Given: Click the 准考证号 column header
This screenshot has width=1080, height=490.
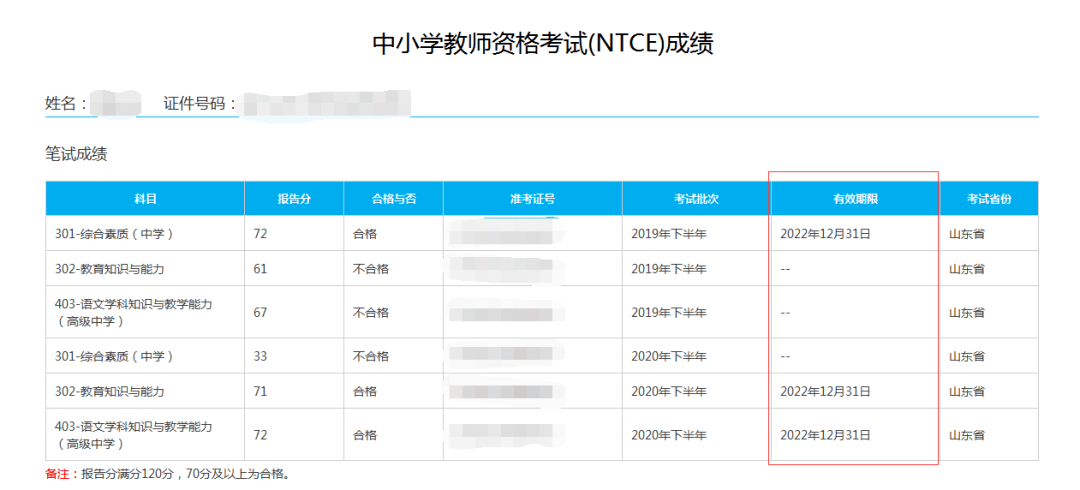Looking at the screenshot, I should pos(532,199).
